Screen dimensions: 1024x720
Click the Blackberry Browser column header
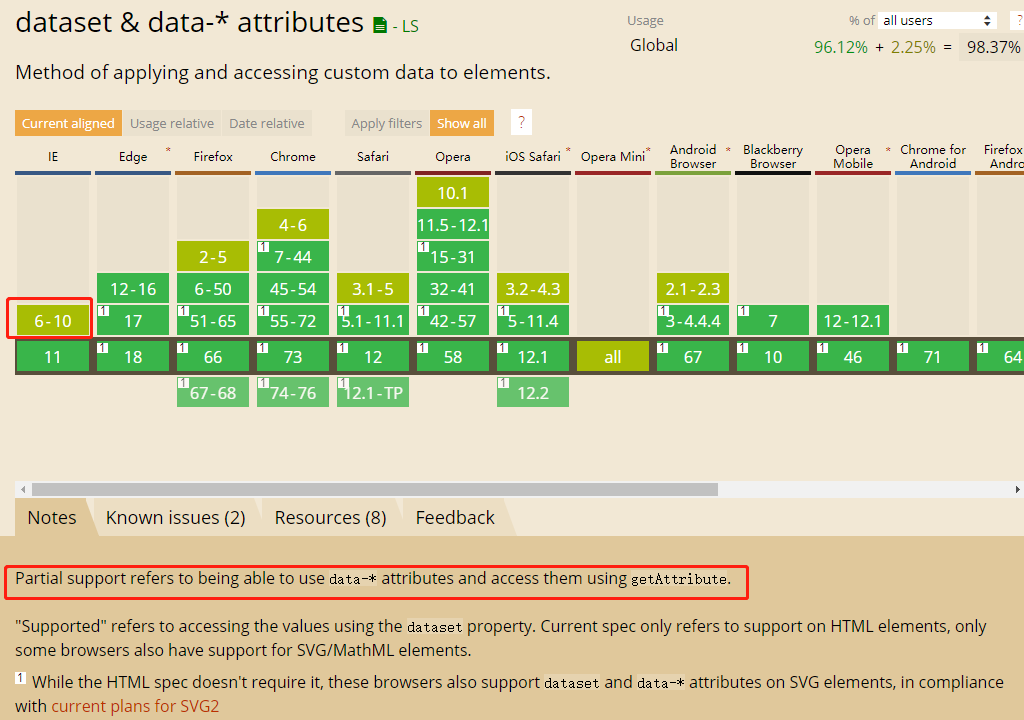pyautogui.click(x=773, y=157)
